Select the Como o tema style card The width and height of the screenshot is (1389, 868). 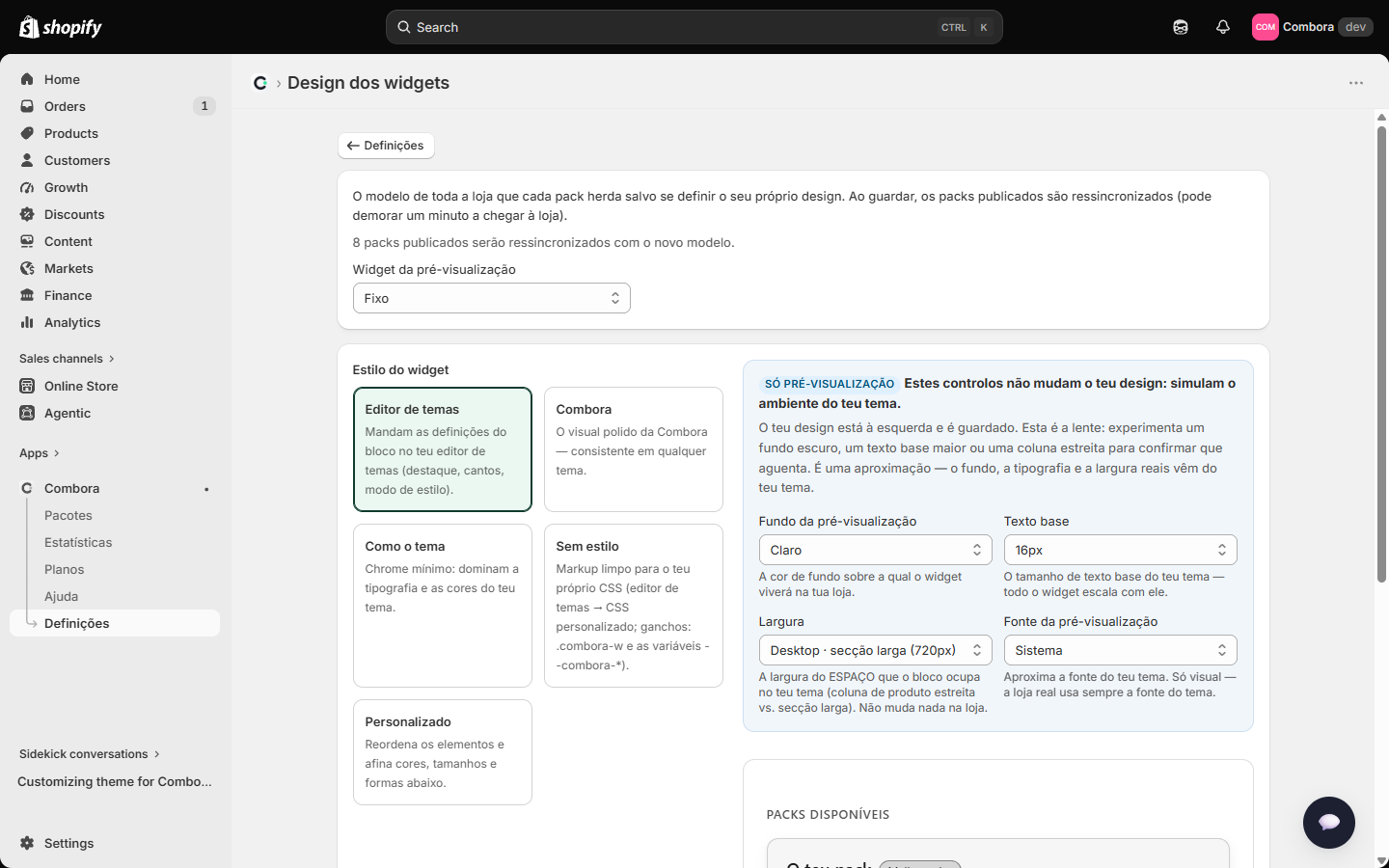(x=443, y=606)
